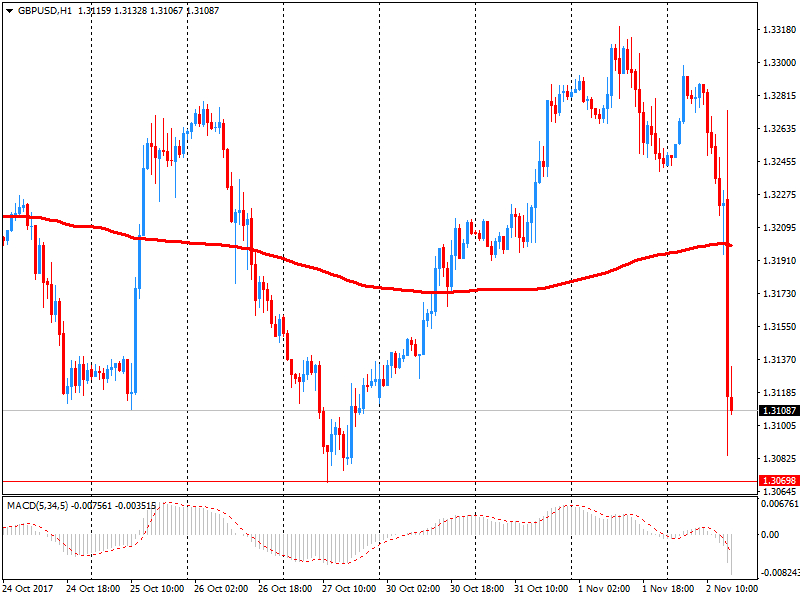Image resolution: width=800 pixels, height=600 pixels.
Task: Click the 25 Oct 10:00 time label
Action: (x=157, y=589)
